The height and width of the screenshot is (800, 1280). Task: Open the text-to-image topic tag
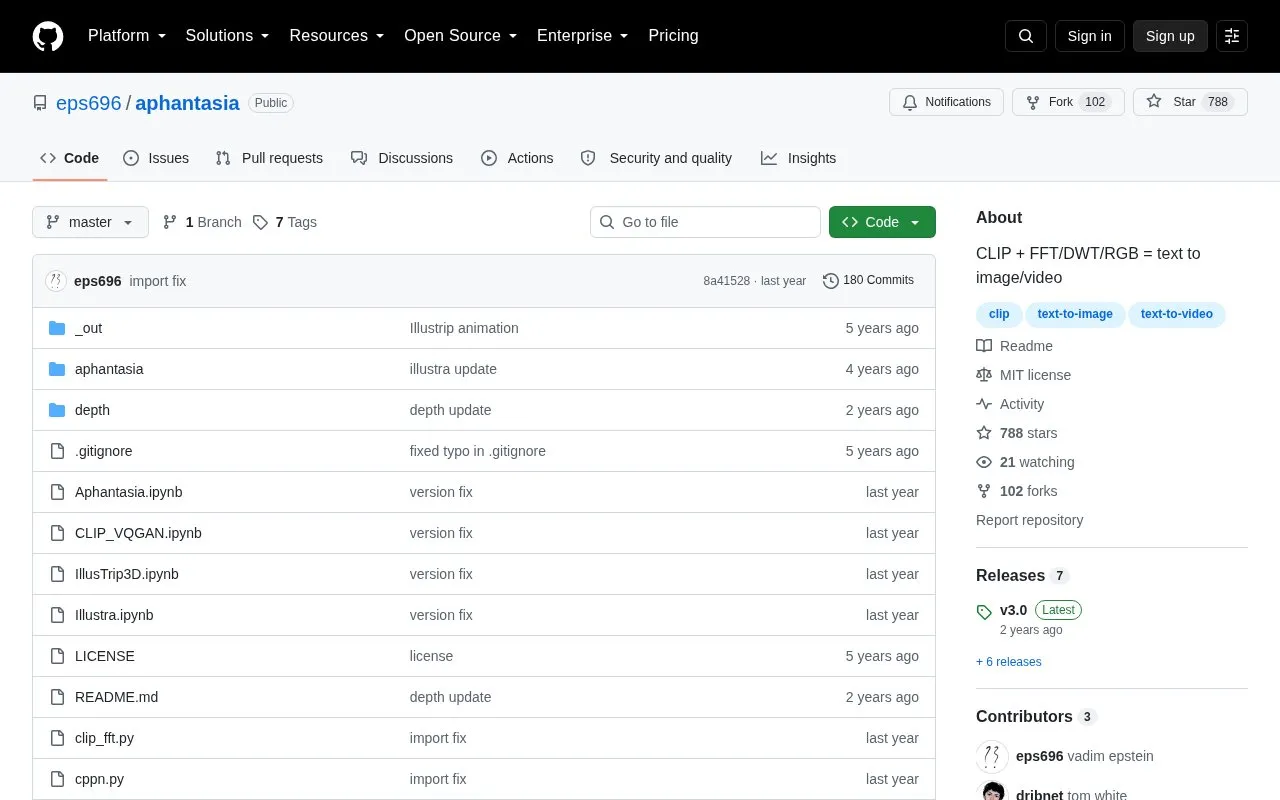click(1075, 314)
